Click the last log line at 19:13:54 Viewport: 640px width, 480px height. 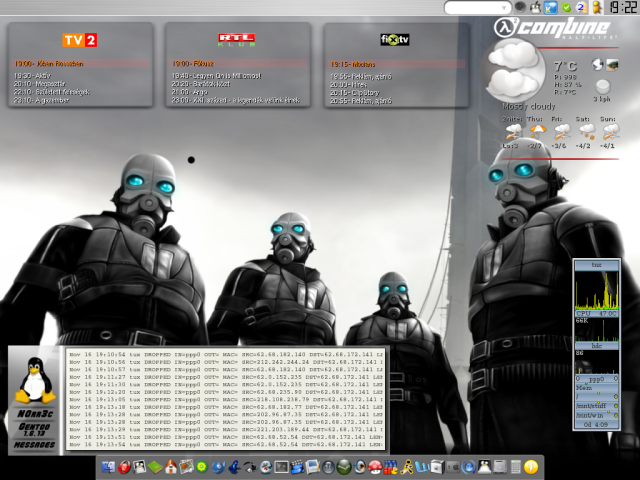226,444
